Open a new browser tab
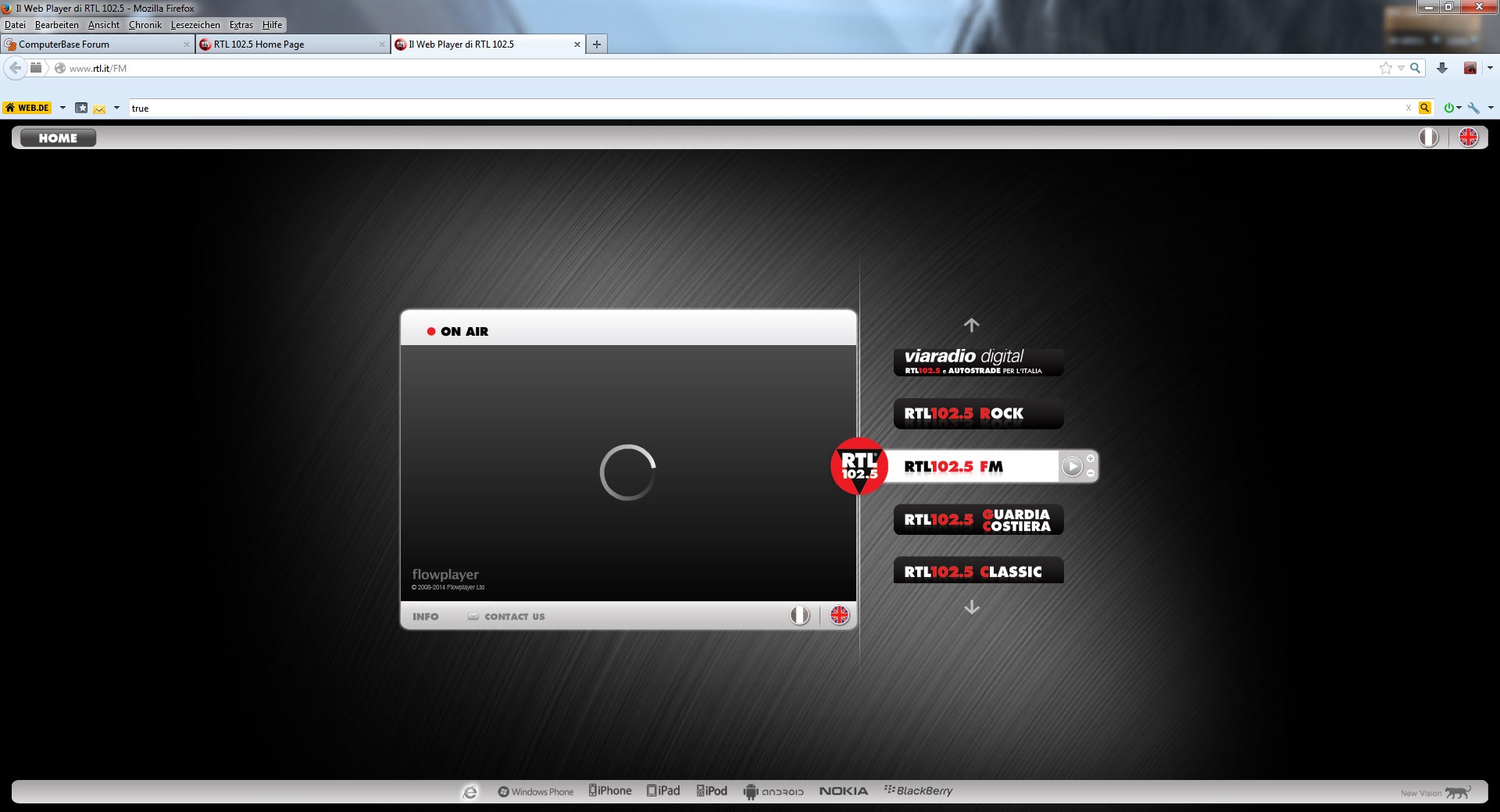The width and height of the screenshot is (1500, 812). [x=597, y=45]
